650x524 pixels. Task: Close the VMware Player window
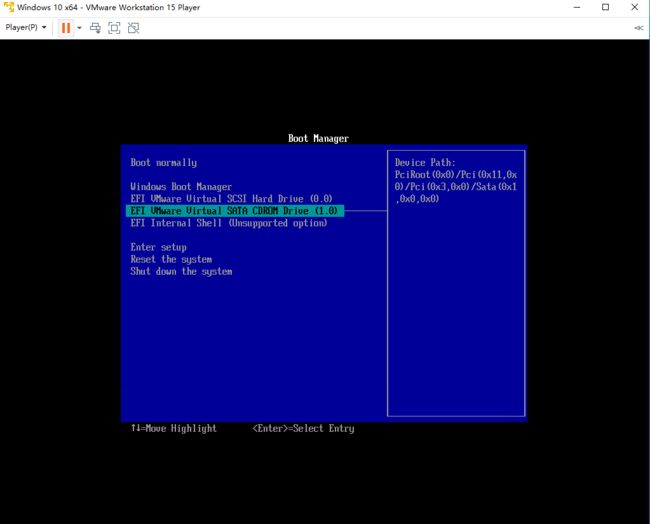(x=635, y=7)
